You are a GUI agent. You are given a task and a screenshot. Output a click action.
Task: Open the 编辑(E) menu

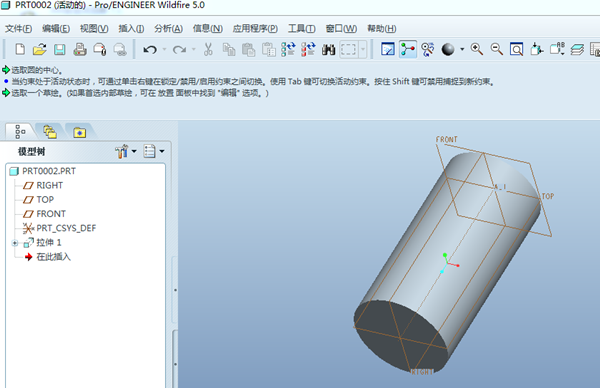pyautogui.click(x=56, y=29)
